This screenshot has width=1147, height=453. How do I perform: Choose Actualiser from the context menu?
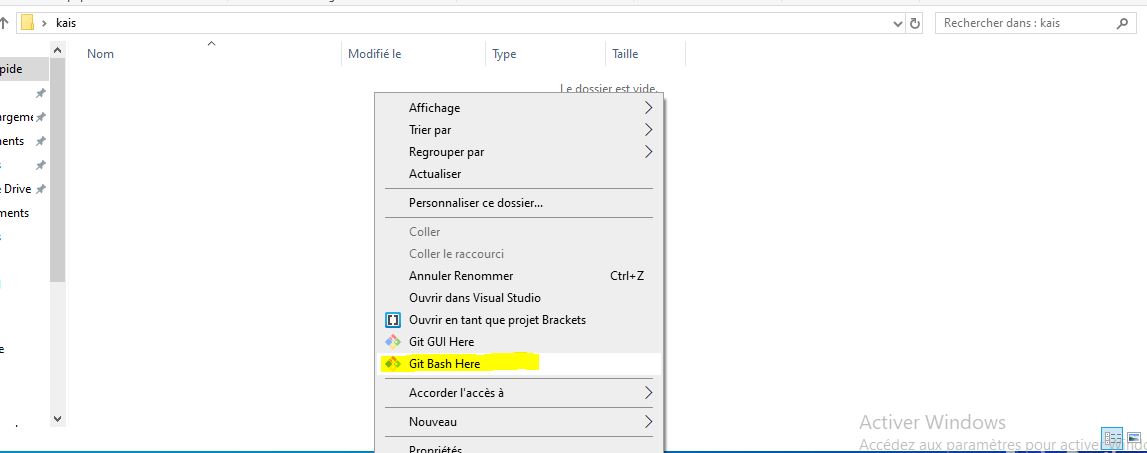435,174
